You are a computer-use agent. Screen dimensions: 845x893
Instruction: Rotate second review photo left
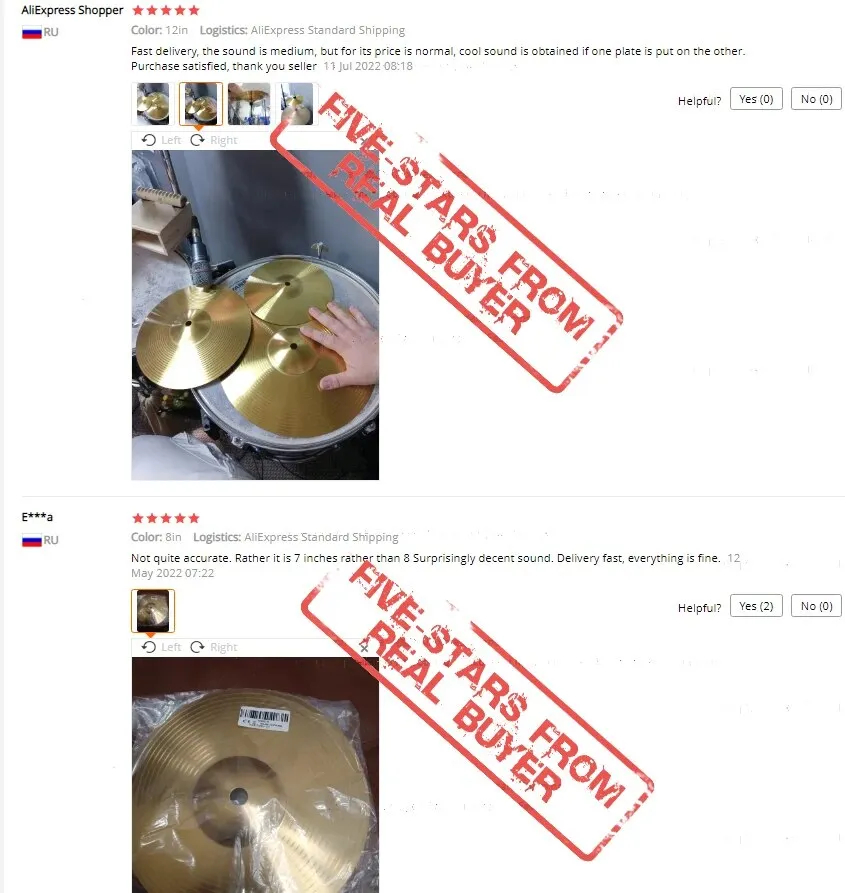[161, 647]
